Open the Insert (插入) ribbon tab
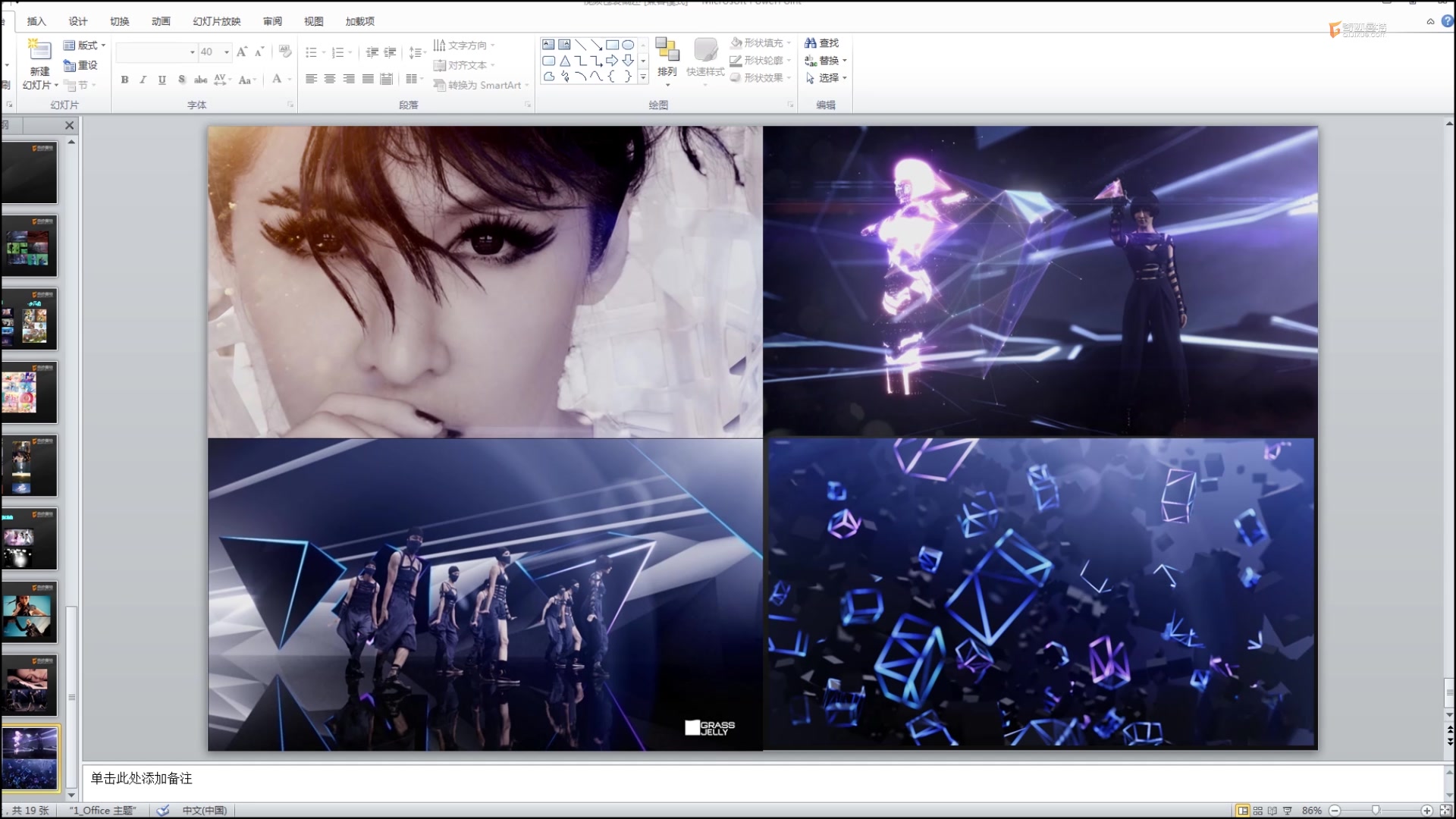 pyautogui.click(x=36, y=21)
